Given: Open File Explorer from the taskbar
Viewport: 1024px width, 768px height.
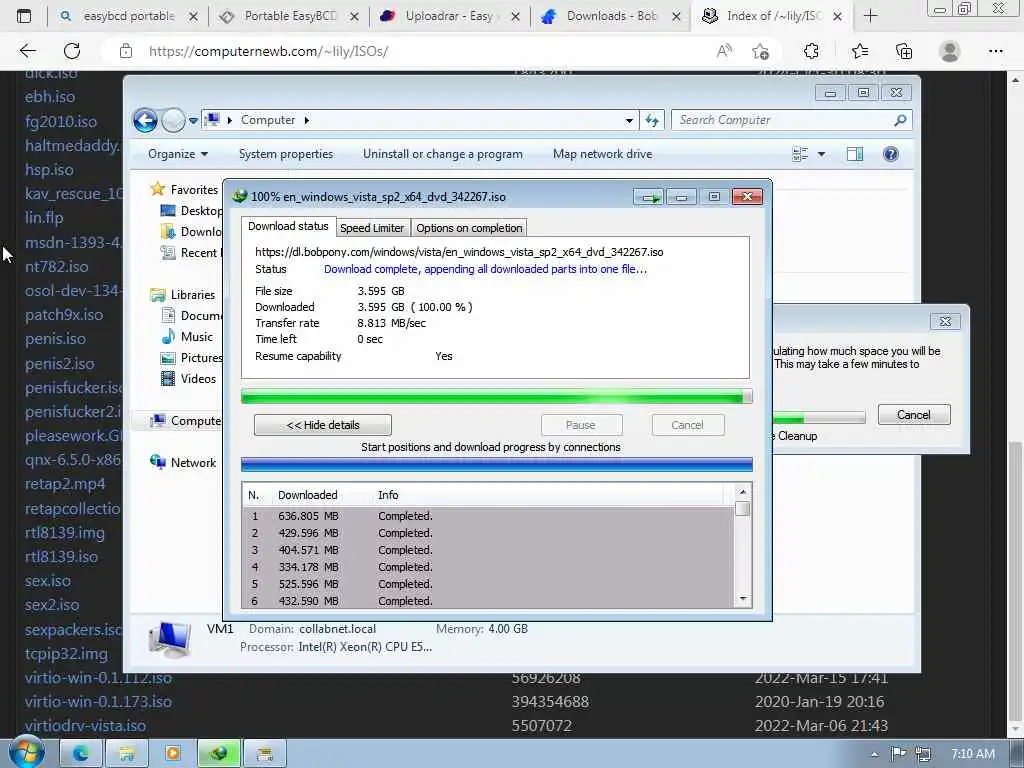Looking at the screenshot, I should [x=127, y=754].
